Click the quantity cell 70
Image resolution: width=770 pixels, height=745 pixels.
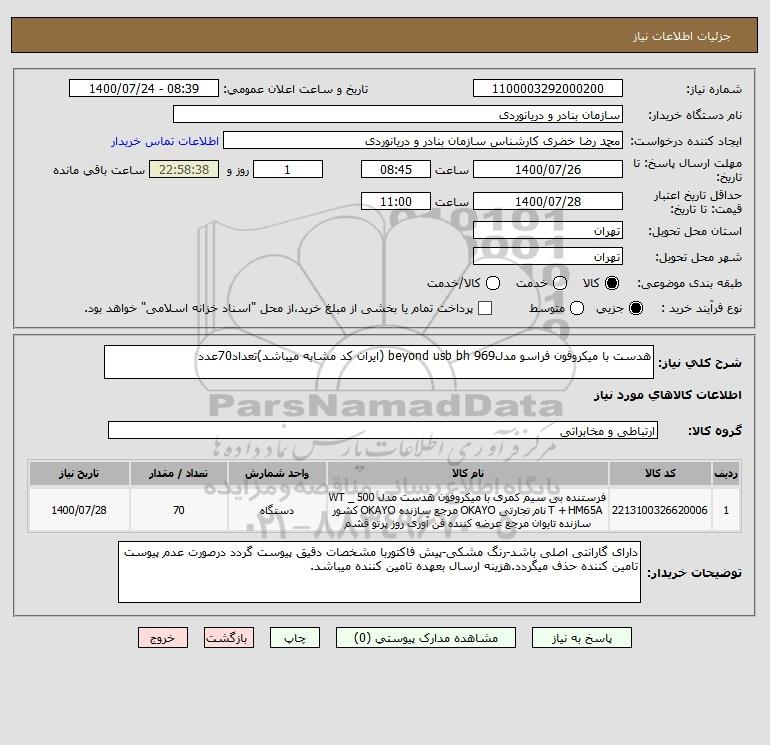(179, 510)
